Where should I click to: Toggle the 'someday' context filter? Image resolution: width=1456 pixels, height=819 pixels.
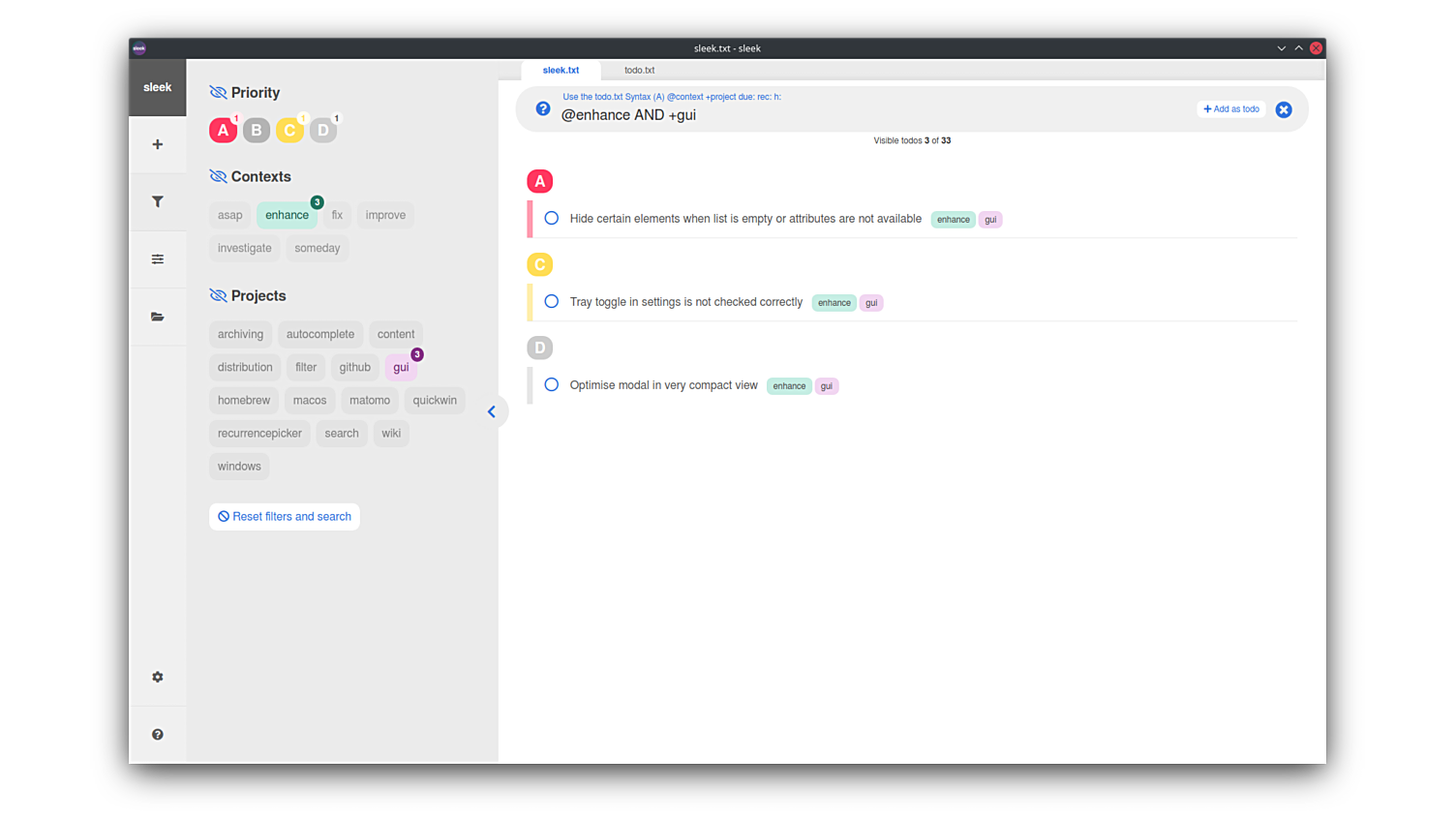pyautogui.click(x=318, y=248)
